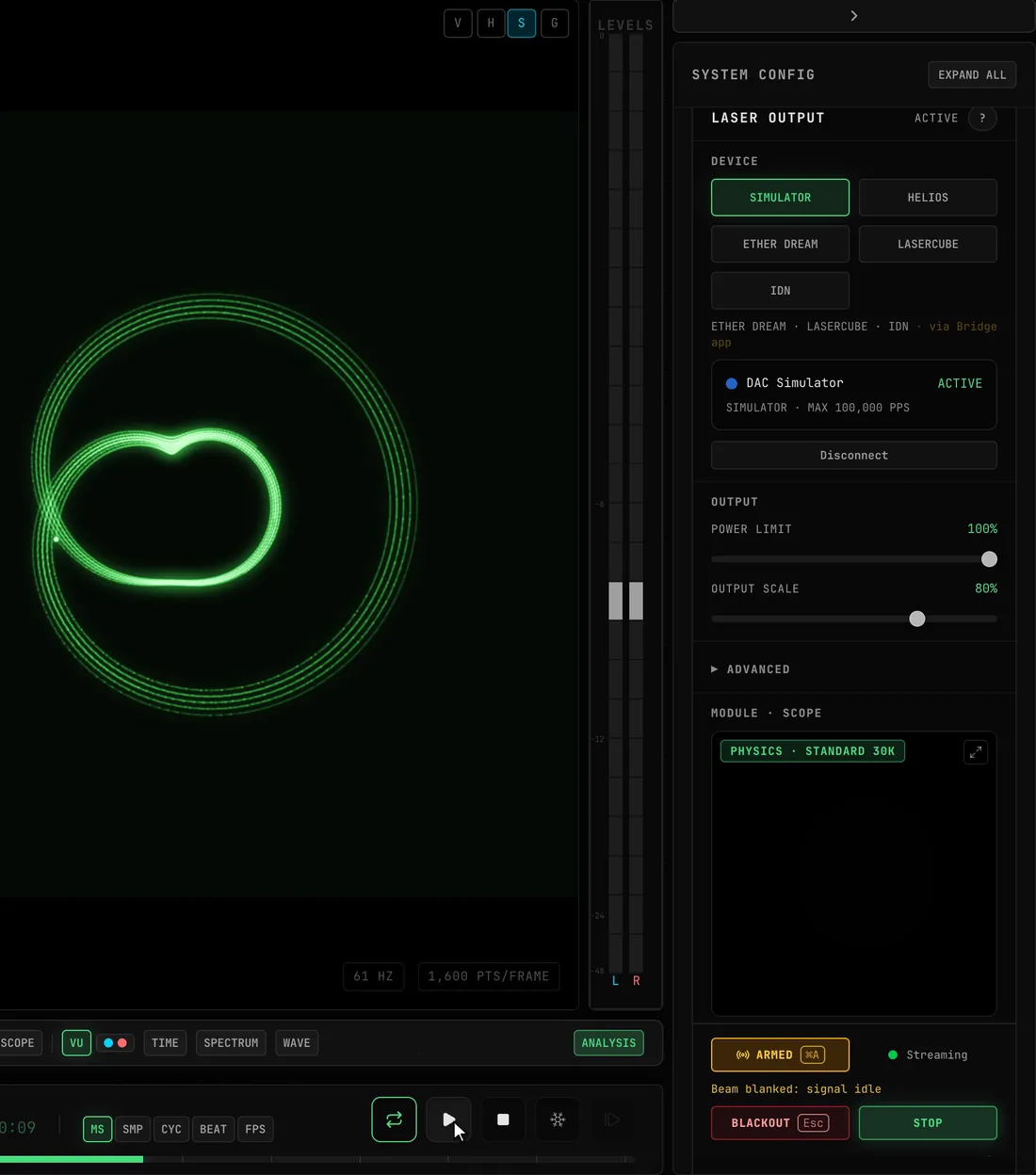Screen dimensions: 1036x1175
Task: Click the green Stop button
Action: click(x=928, y=1123)
